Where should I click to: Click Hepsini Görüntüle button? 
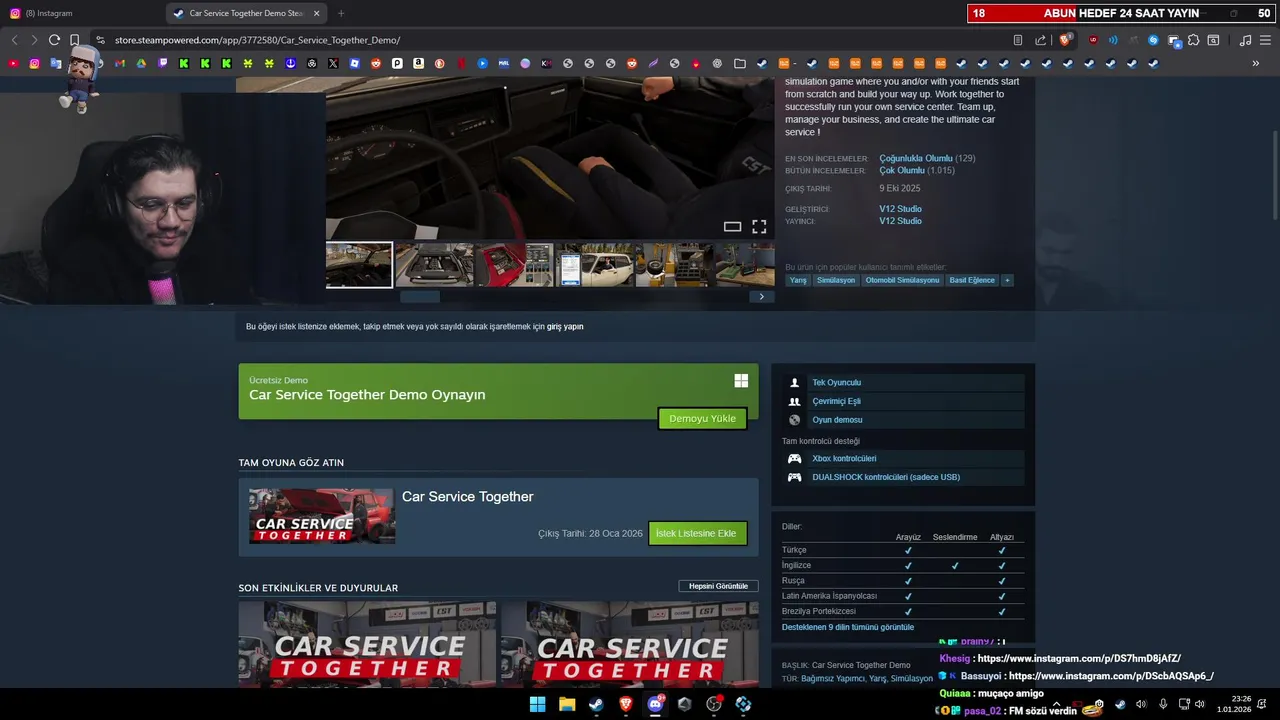(x=718, y=586)
